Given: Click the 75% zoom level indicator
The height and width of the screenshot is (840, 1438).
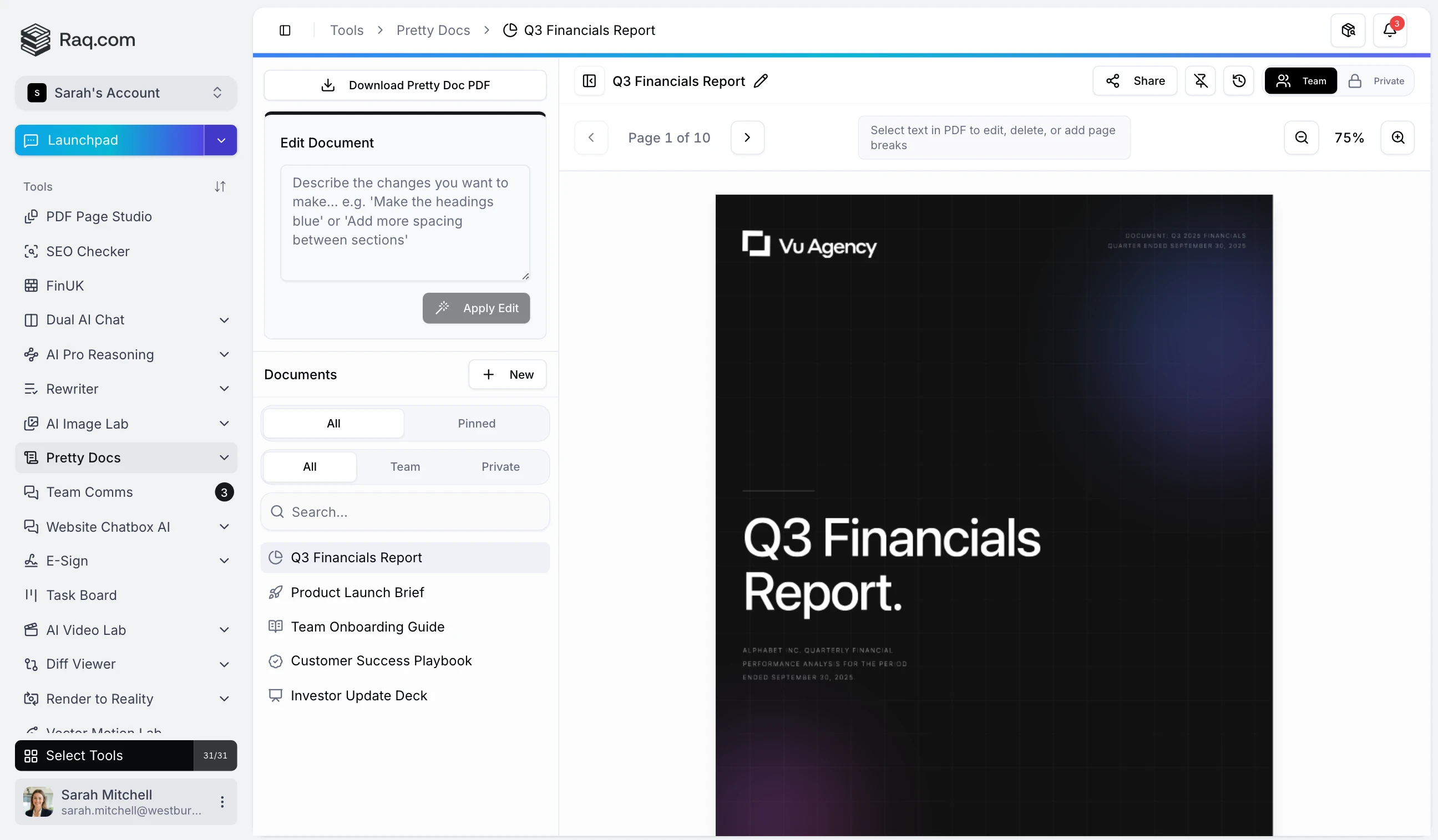Looking at the screenshot, I should coord(1350,138).
